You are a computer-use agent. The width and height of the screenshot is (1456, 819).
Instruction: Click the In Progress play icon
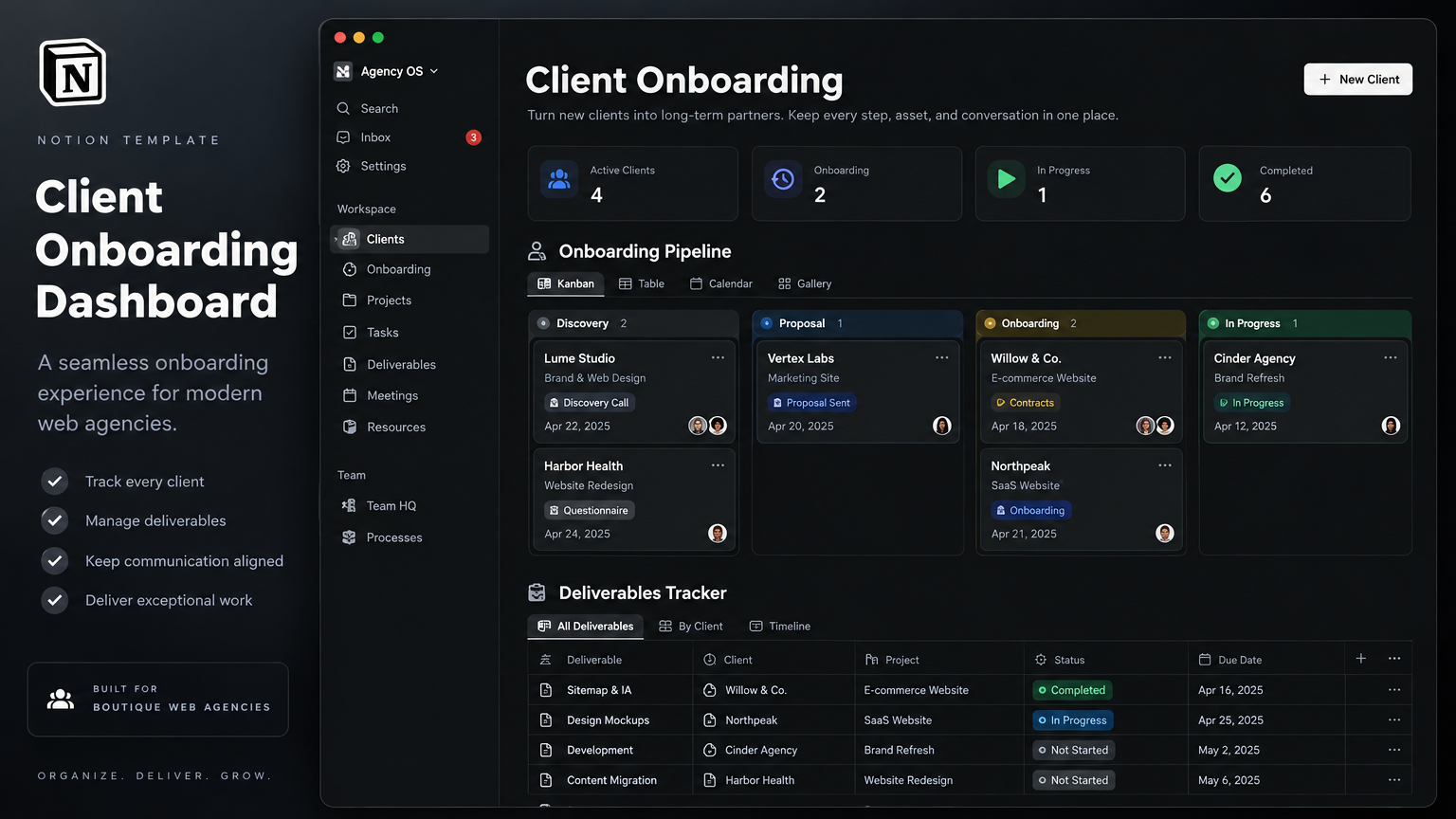click(x=1006, y=178)
